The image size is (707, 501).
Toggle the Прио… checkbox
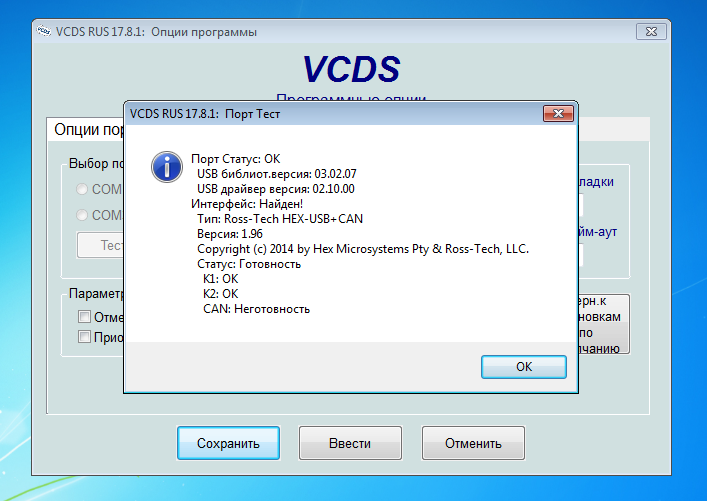84,336
